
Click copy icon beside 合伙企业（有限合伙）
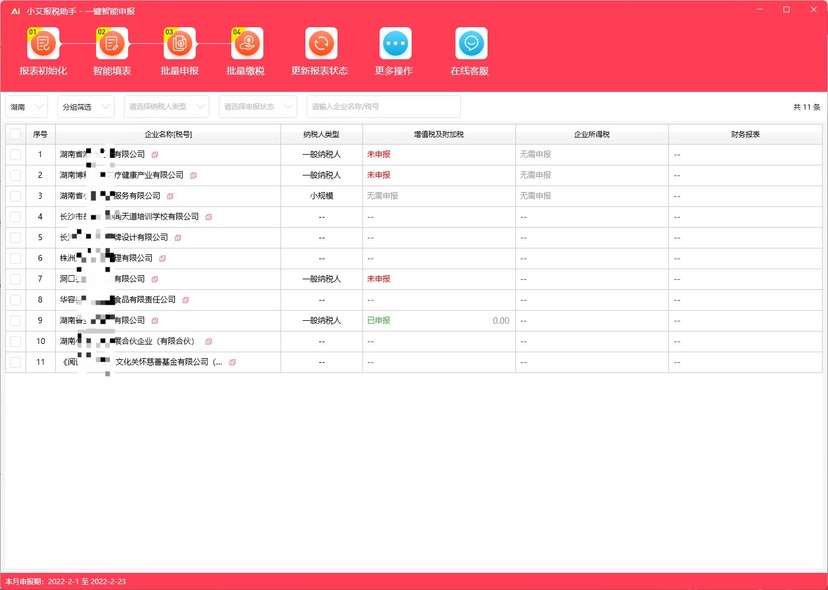coord(209,342)
